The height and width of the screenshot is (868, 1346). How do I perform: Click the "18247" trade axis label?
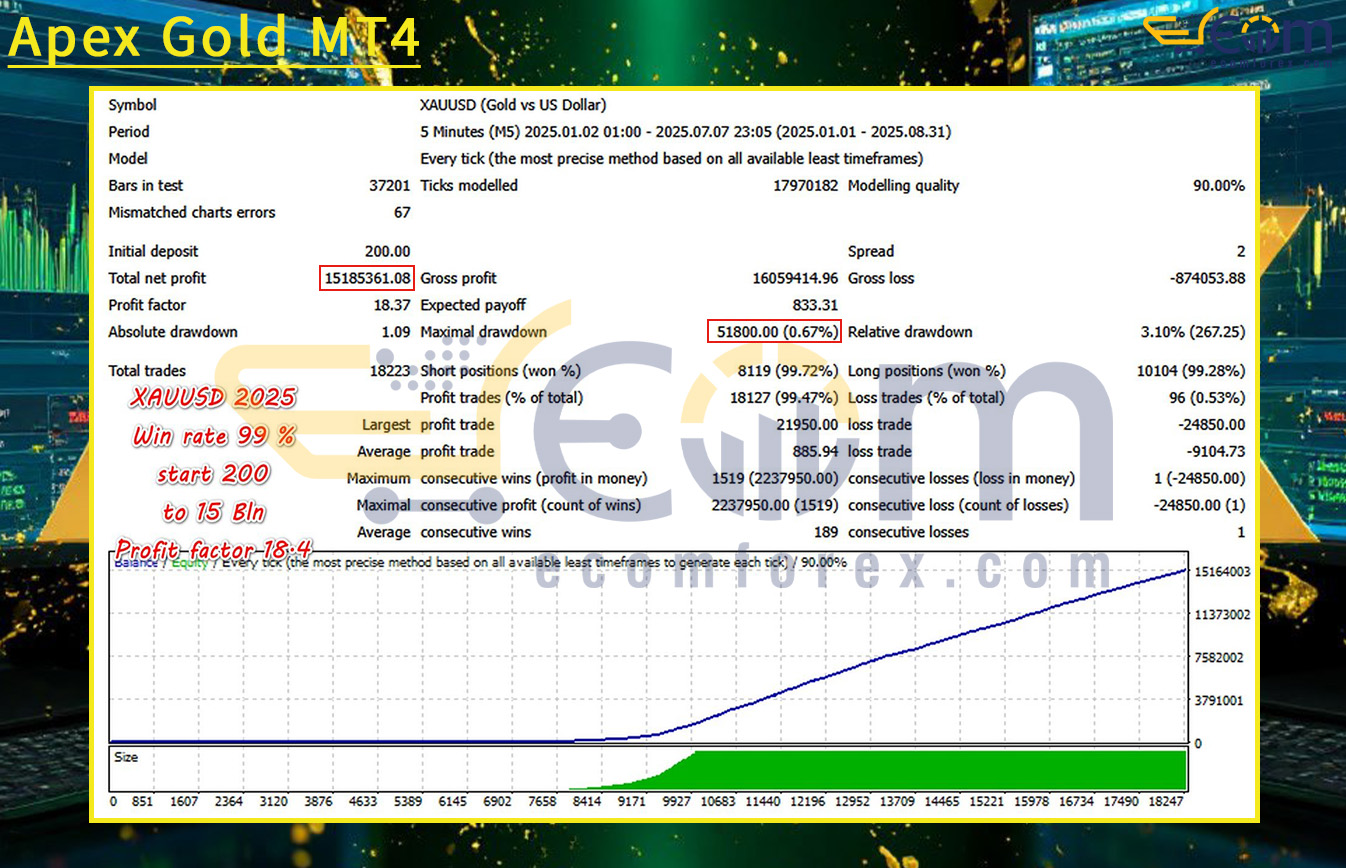tap(1165, 802)
